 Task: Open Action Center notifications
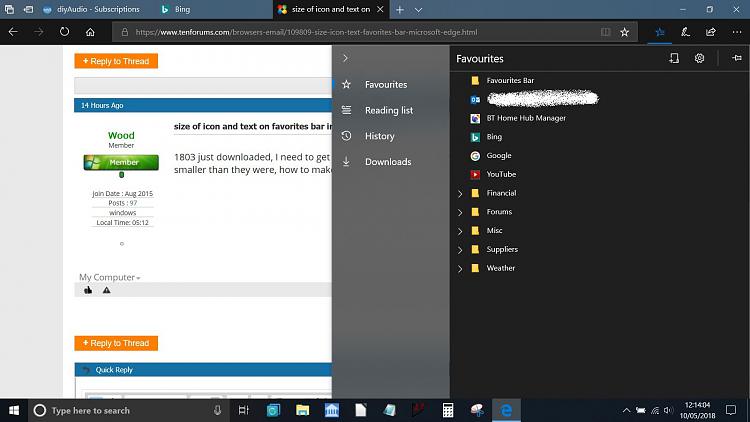click(x=731, y=410)
